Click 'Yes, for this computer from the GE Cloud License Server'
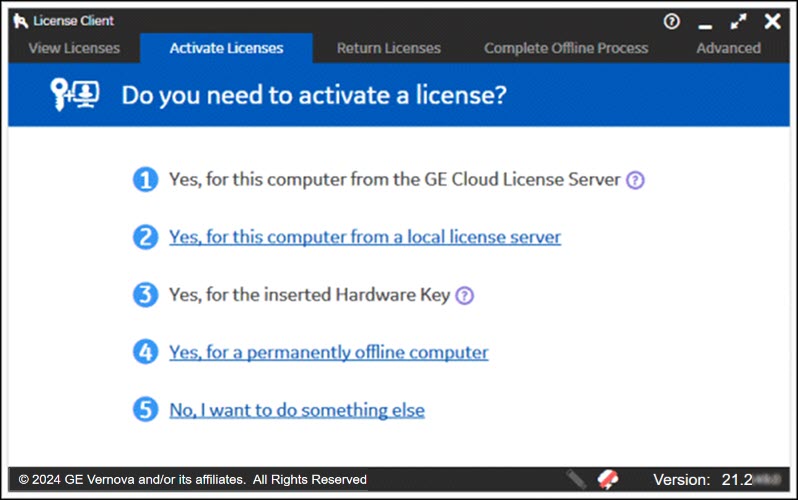Image resolution: width=798 pixels, height=500 pixels. (x=394, y=179)
